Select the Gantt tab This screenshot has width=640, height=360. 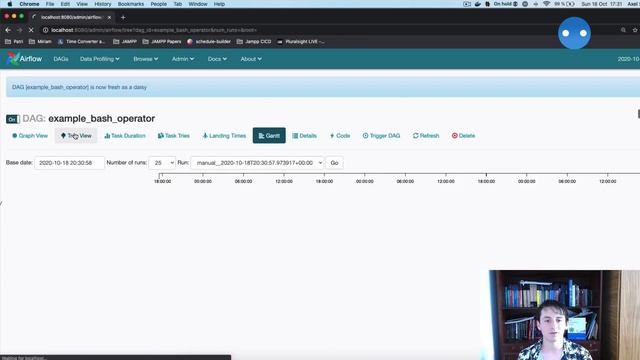coord(269,136)
